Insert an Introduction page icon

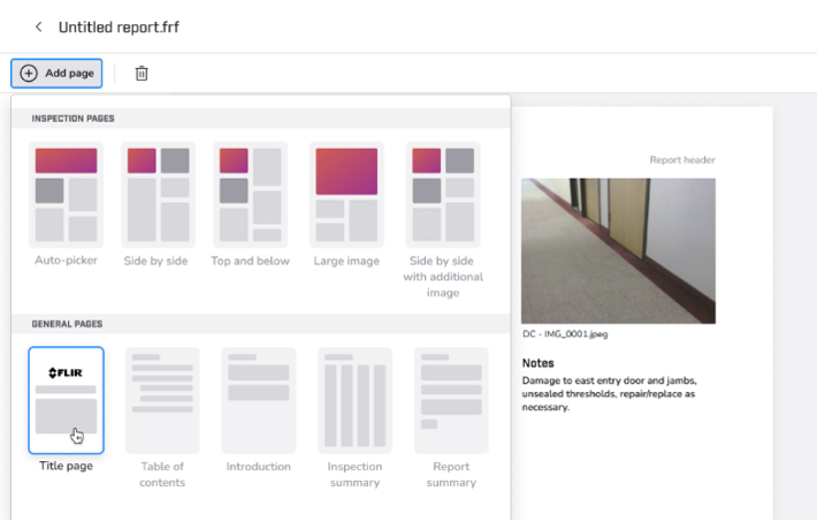click(x=258, y=400)
